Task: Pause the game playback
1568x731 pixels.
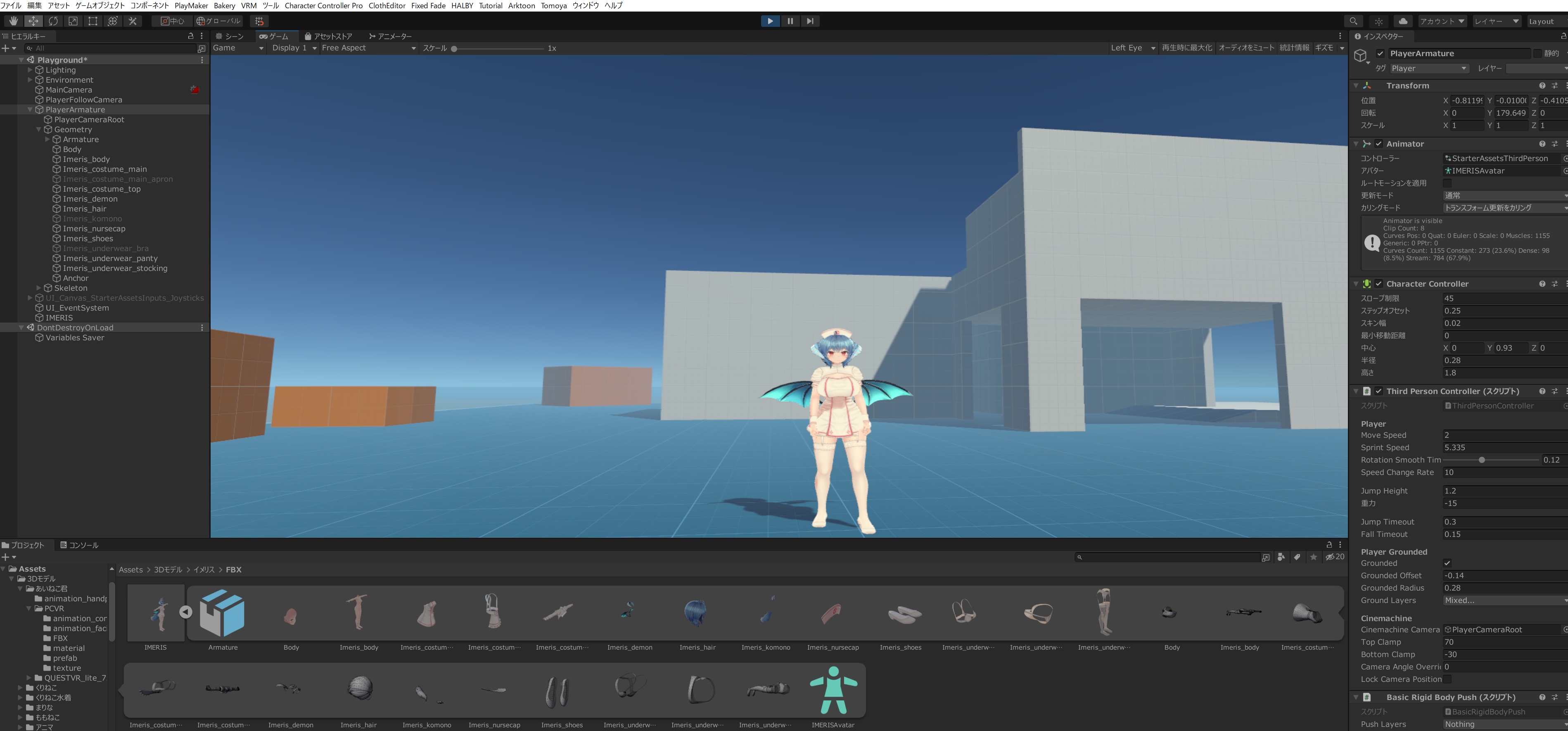Action: point(790,21)
